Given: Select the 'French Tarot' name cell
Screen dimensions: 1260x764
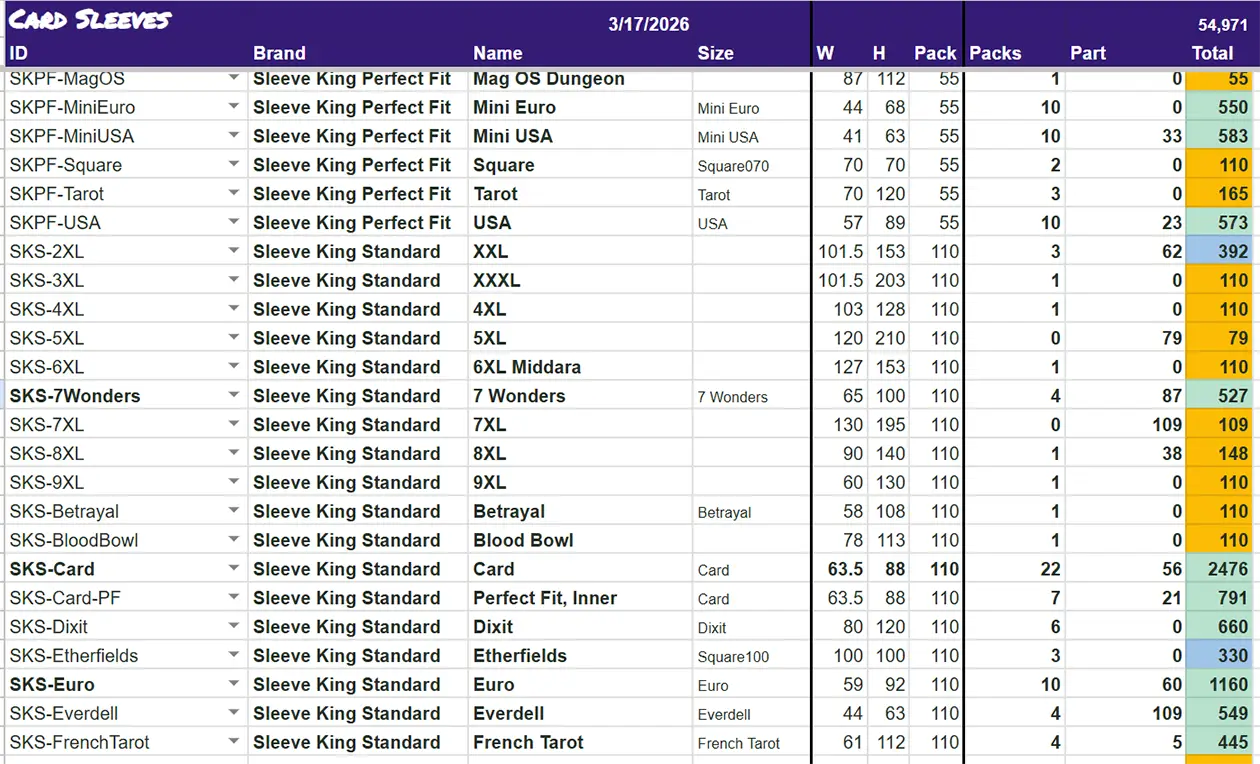Looking at the screenshot, I should (x=580, y=742).
